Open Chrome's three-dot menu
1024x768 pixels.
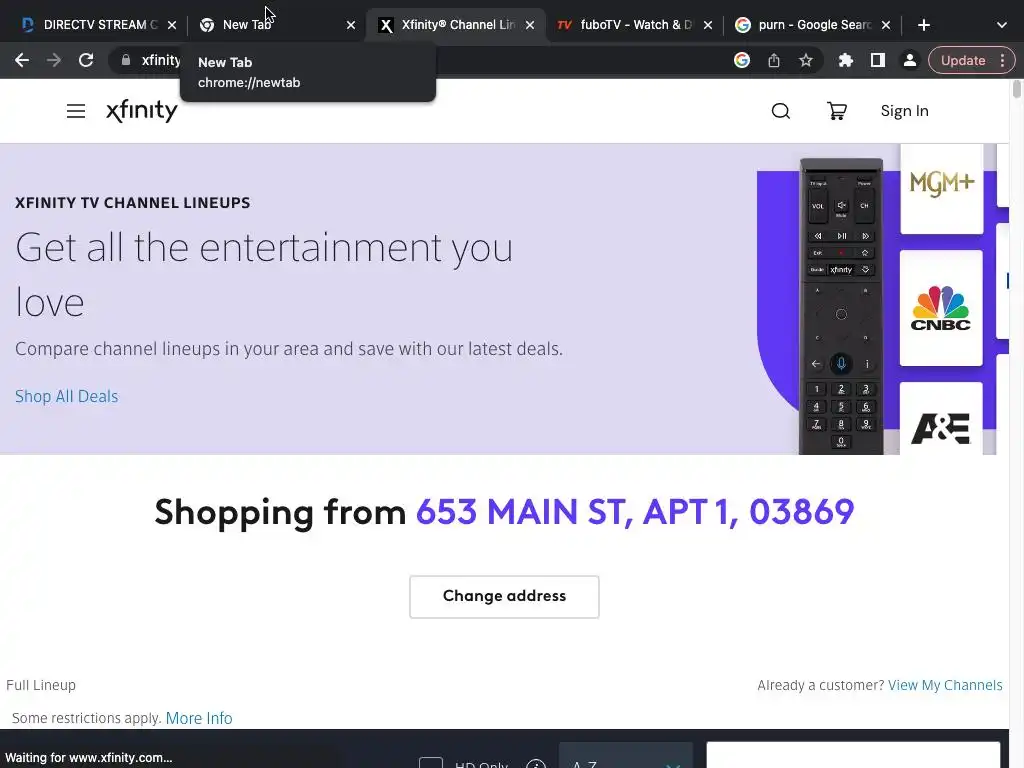click(1002, 61)
